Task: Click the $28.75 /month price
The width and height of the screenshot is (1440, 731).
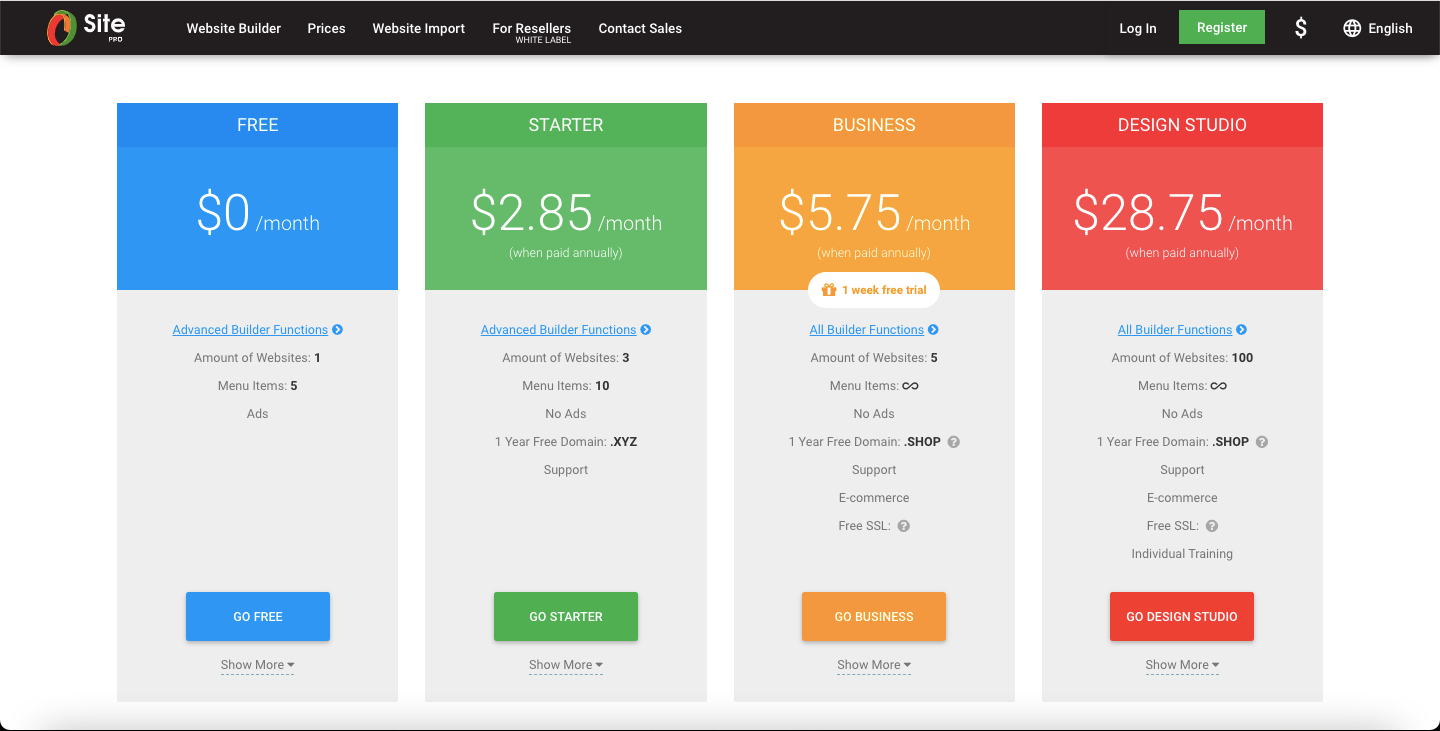Action: click(1182, 213)
